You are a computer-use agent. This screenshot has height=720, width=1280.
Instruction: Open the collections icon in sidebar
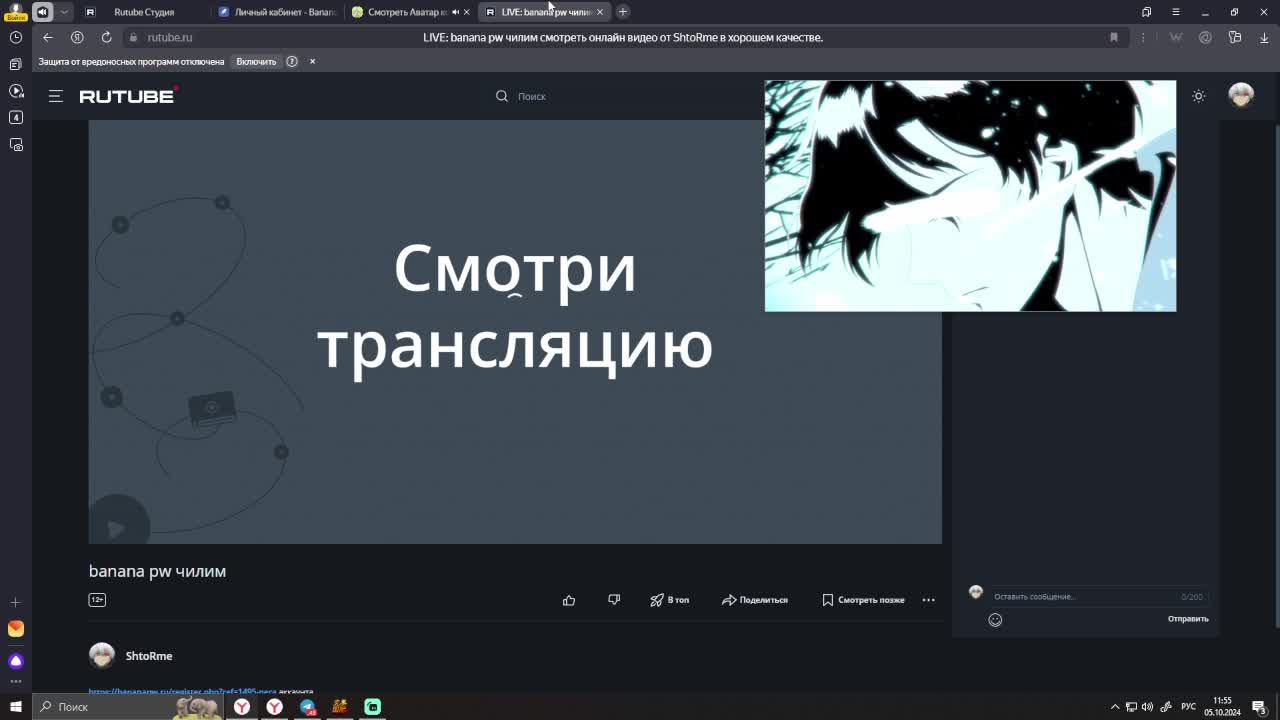(16, 64)
